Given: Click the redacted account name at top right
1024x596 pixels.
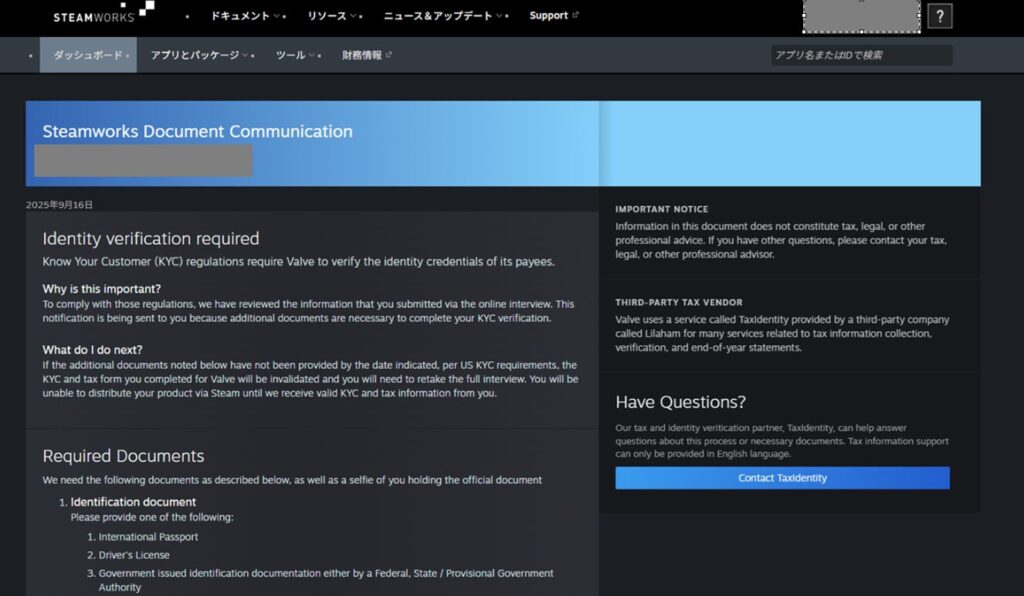Looking at the screenshot, I should pyautogui.click(x=860, y=16).
